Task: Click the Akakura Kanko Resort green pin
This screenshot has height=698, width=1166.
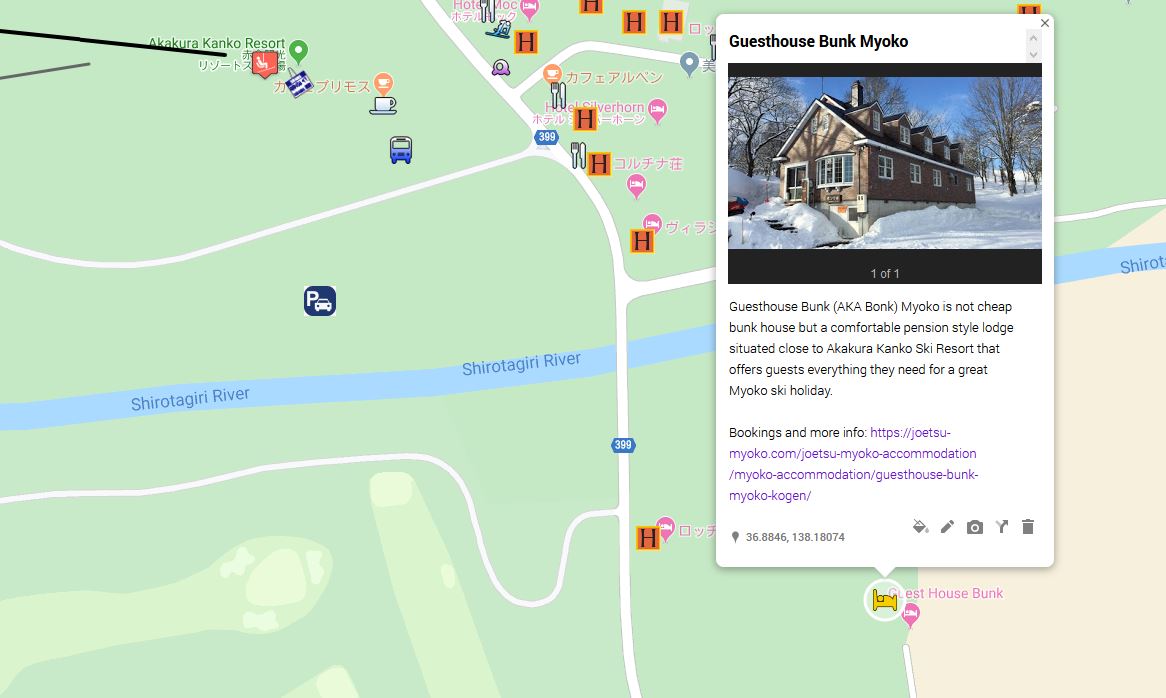Action: coord(298,51)
